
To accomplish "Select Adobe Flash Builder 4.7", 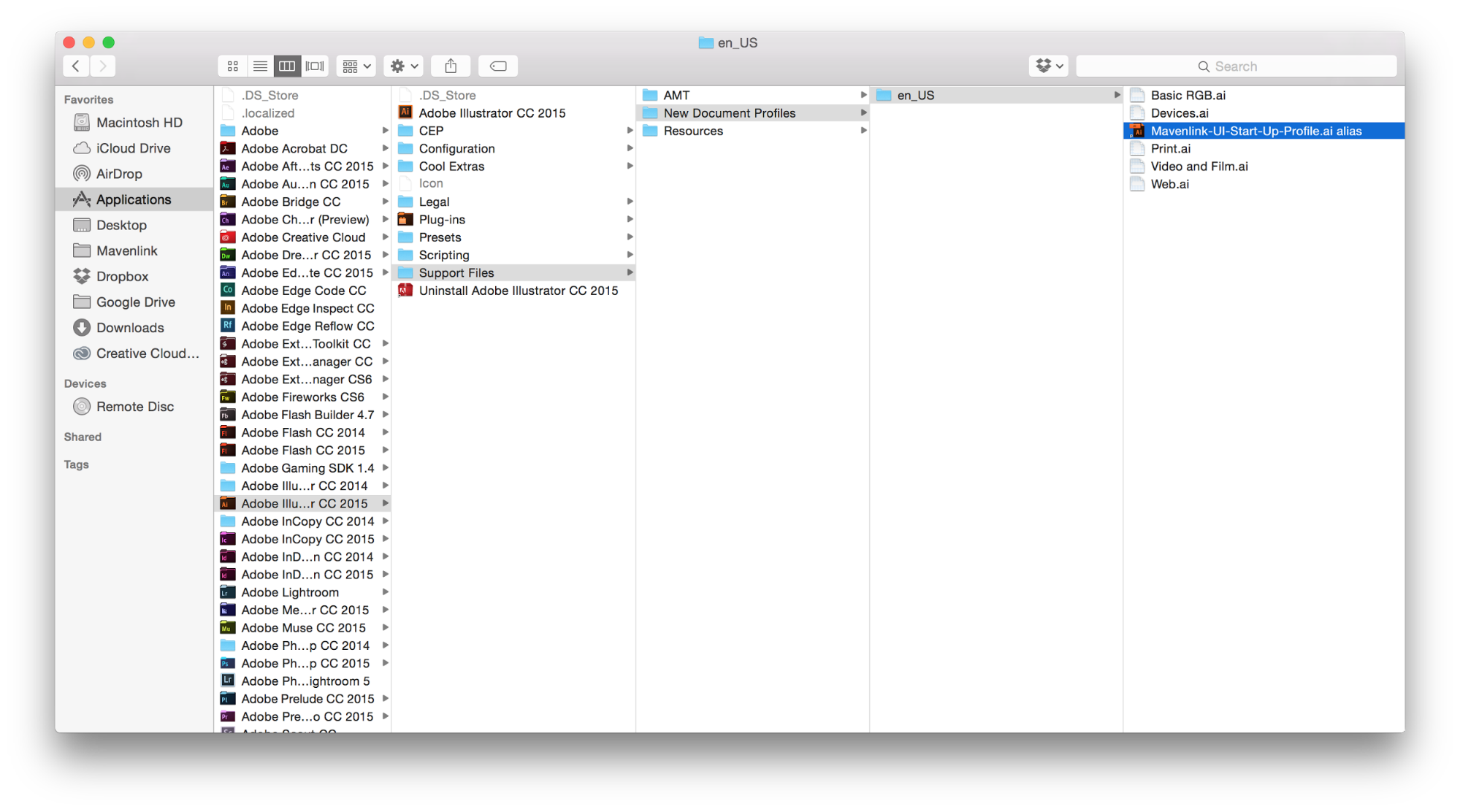I will (303, 415).
